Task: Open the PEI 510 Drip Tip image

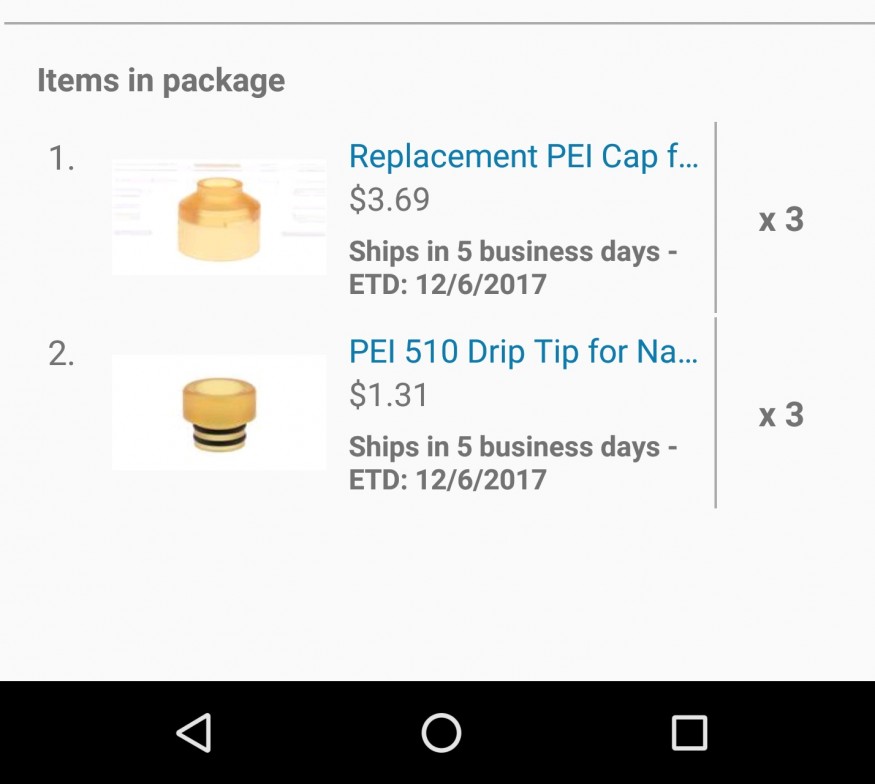Action: (219, 412)
